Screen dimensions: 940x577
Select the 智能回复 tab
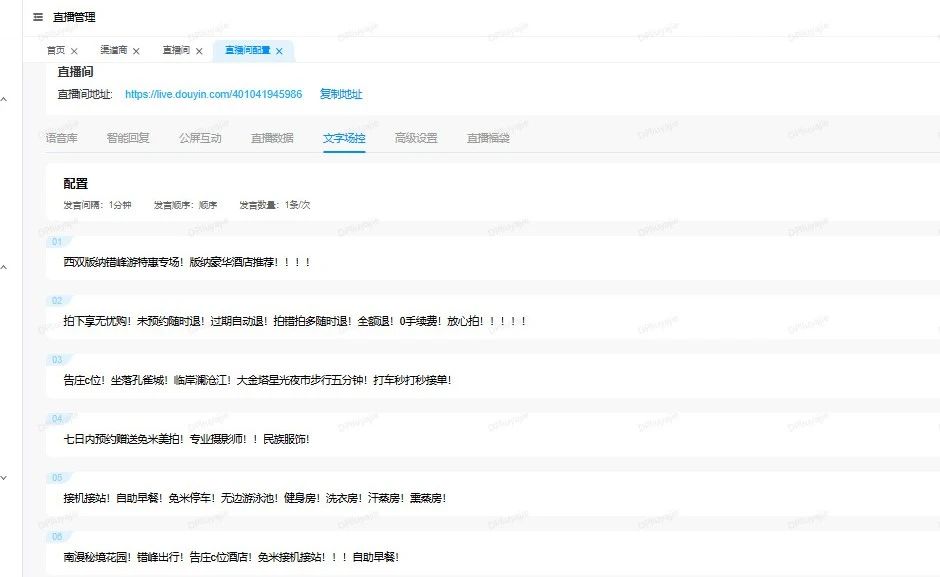[x=128, y=138]
